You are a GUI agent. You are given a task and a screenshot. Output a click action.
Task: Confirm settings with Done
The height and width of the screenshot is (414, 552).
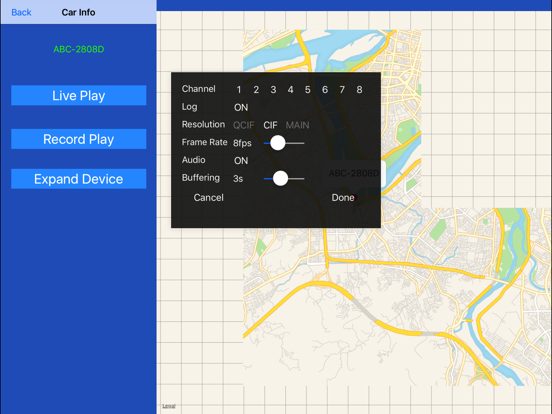tap(343, 197)
